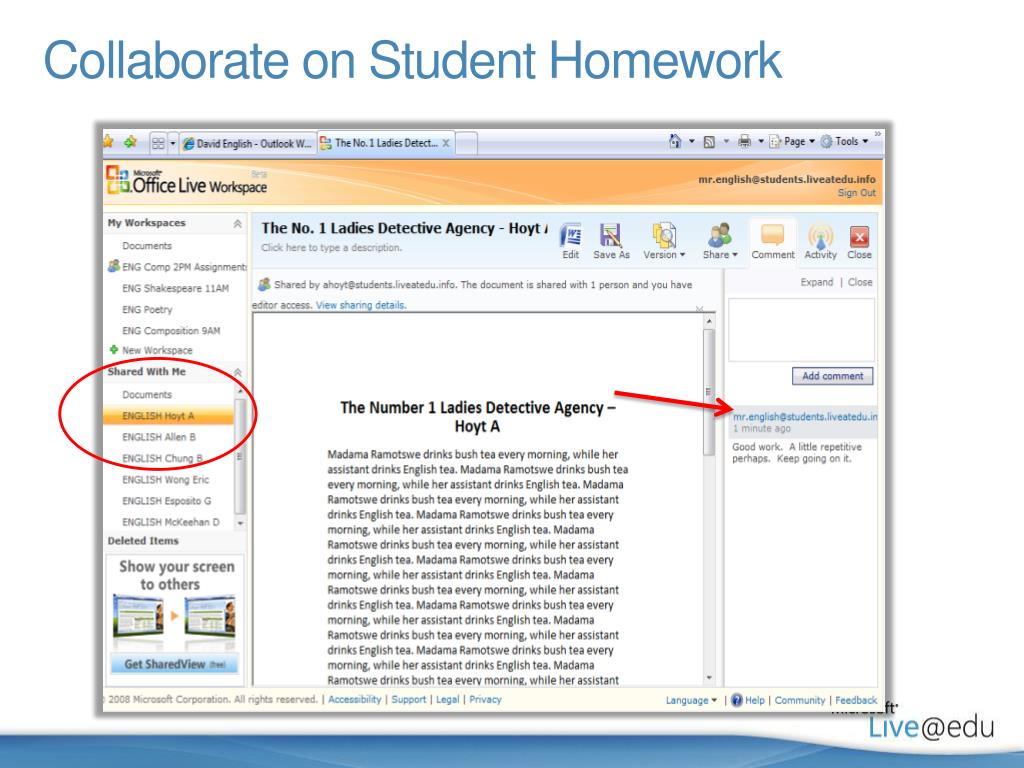The height and width of the screenshot is (768, 1024).
Task: Click 'Click here to type a description'
Action: point(332,248)
